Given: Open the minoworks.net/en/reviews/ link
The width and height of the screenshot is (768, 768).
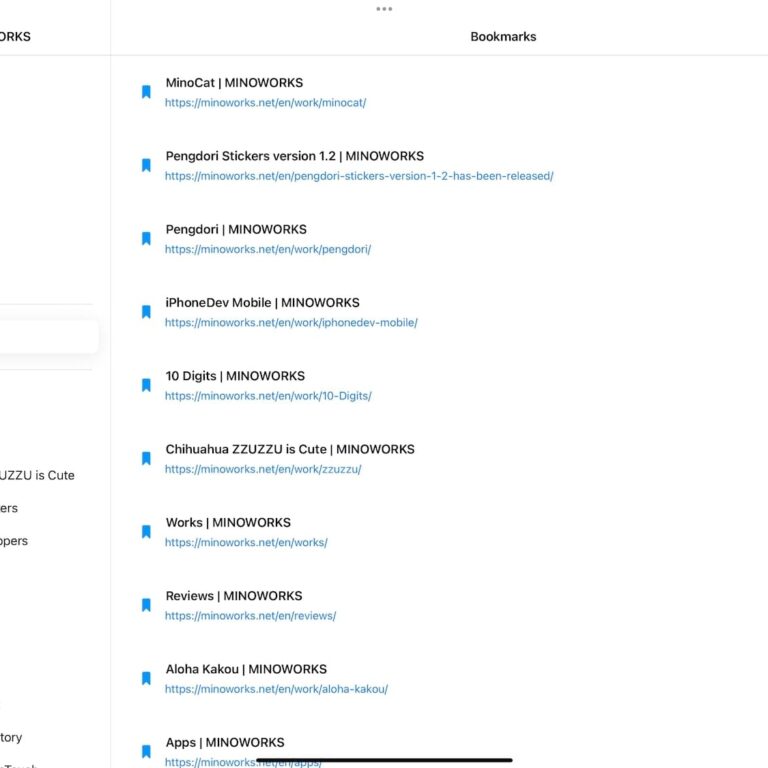Looking at the screenshot, I should tap(250, 616).
